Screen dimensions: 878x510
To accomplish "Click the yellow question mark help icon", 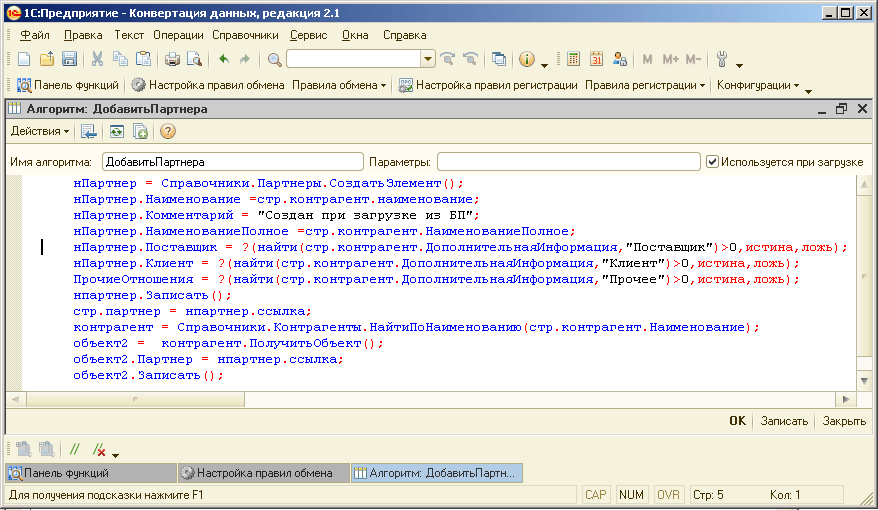I will 167,132.
